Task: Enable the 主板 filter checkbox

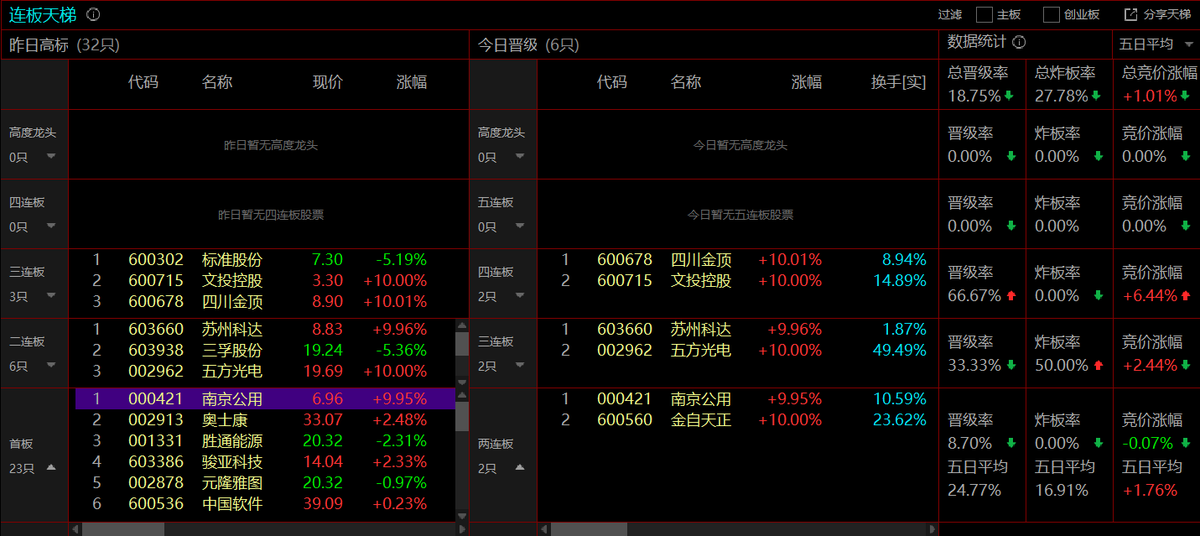Action: (984, 15)
